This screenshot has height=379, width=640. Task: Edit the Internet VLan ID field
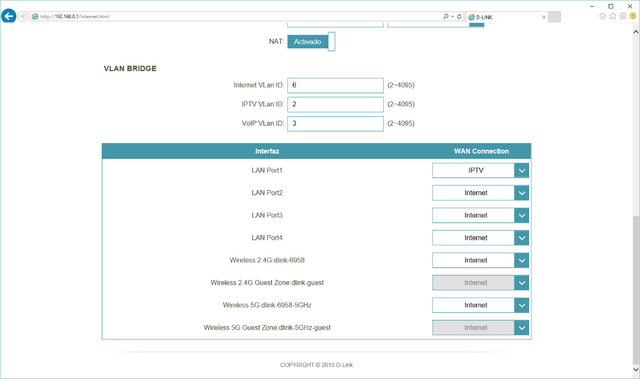[335, 85]
